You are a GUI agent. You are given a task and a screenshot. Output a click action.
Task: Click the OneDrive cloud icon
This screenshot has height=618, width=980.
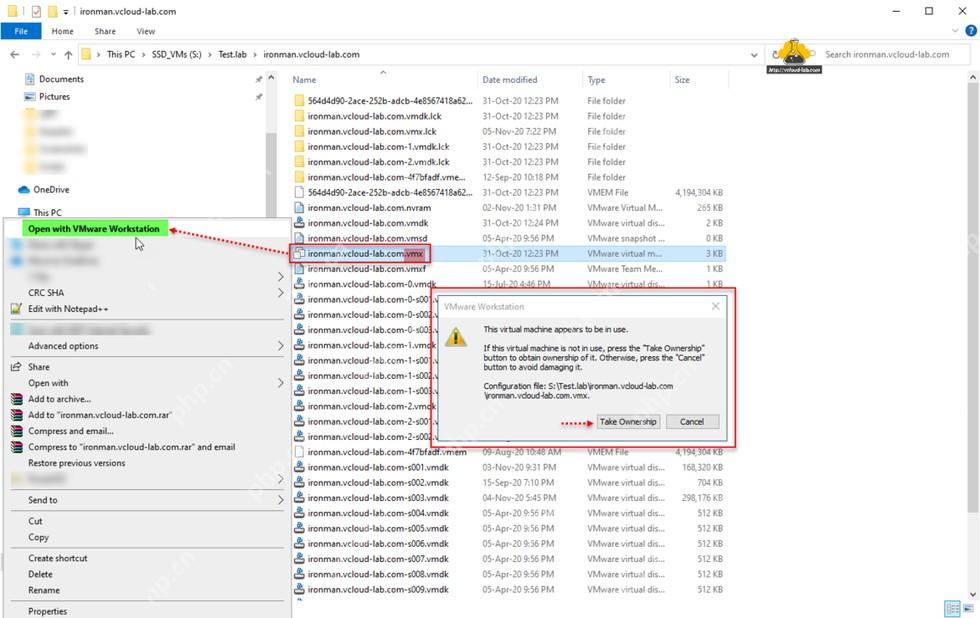[x=24, y=189]
